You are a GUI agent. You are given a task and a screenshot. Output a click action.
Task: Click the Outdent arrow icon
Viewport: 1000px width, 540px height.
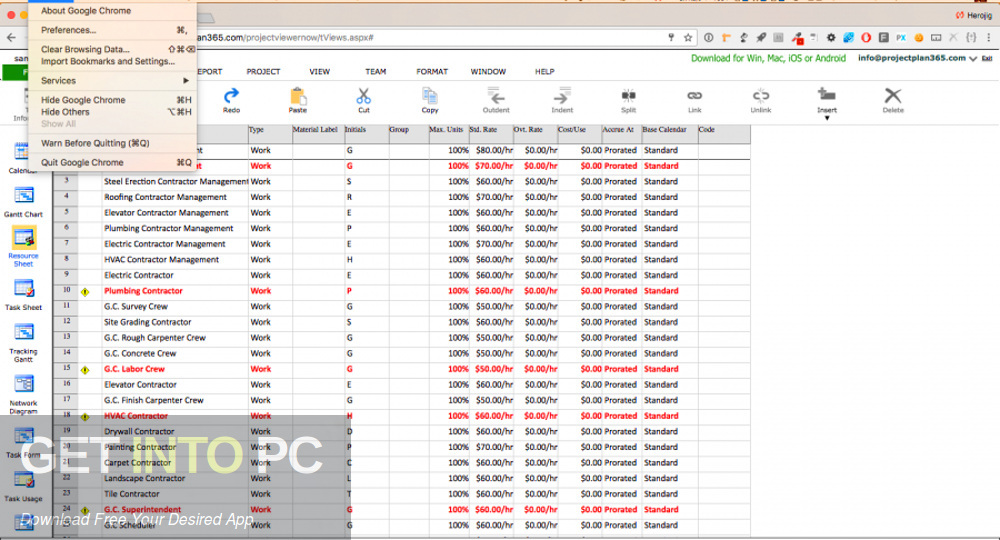tap(496, 96)
